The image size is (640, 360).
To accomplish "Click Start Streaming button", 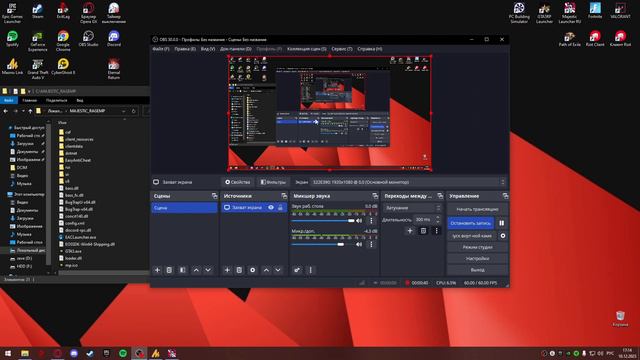I will tap(477, 209).
